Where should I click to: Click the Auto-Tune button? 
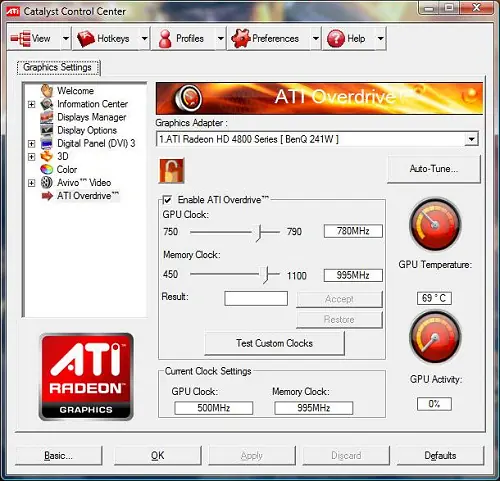click(434, 169)
